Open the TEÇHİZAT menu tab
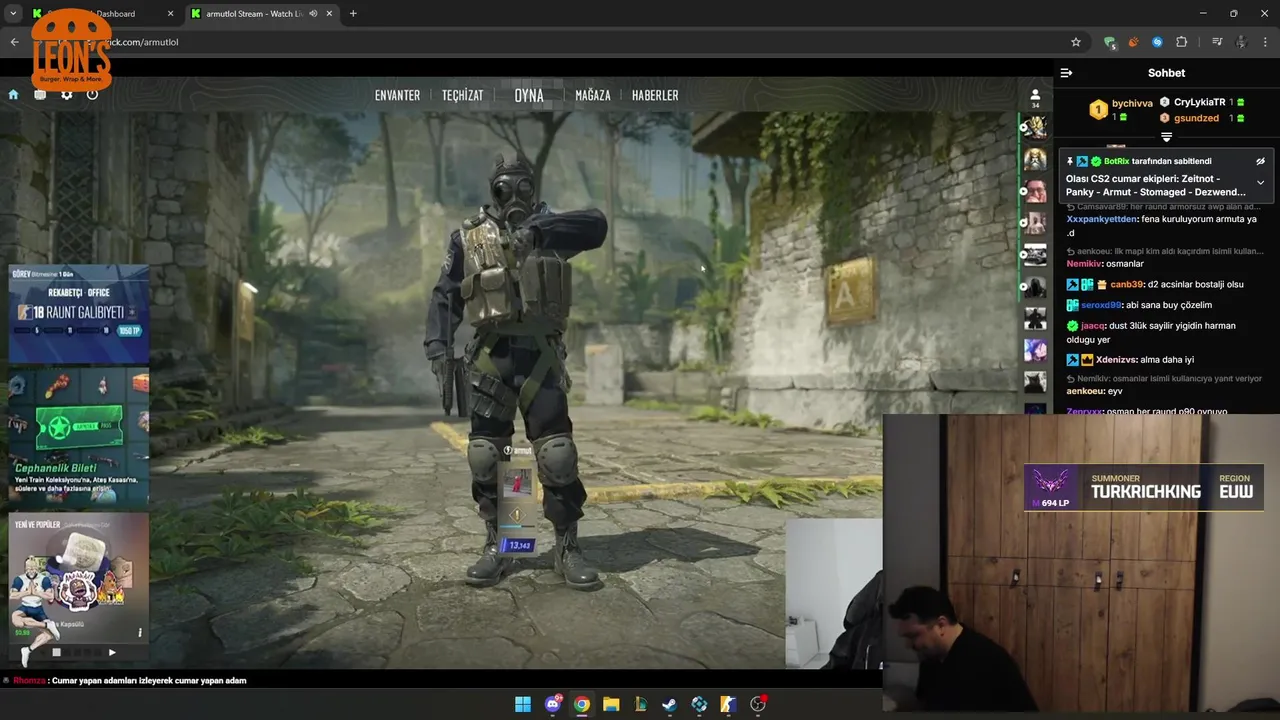 [x=463, y=96]
